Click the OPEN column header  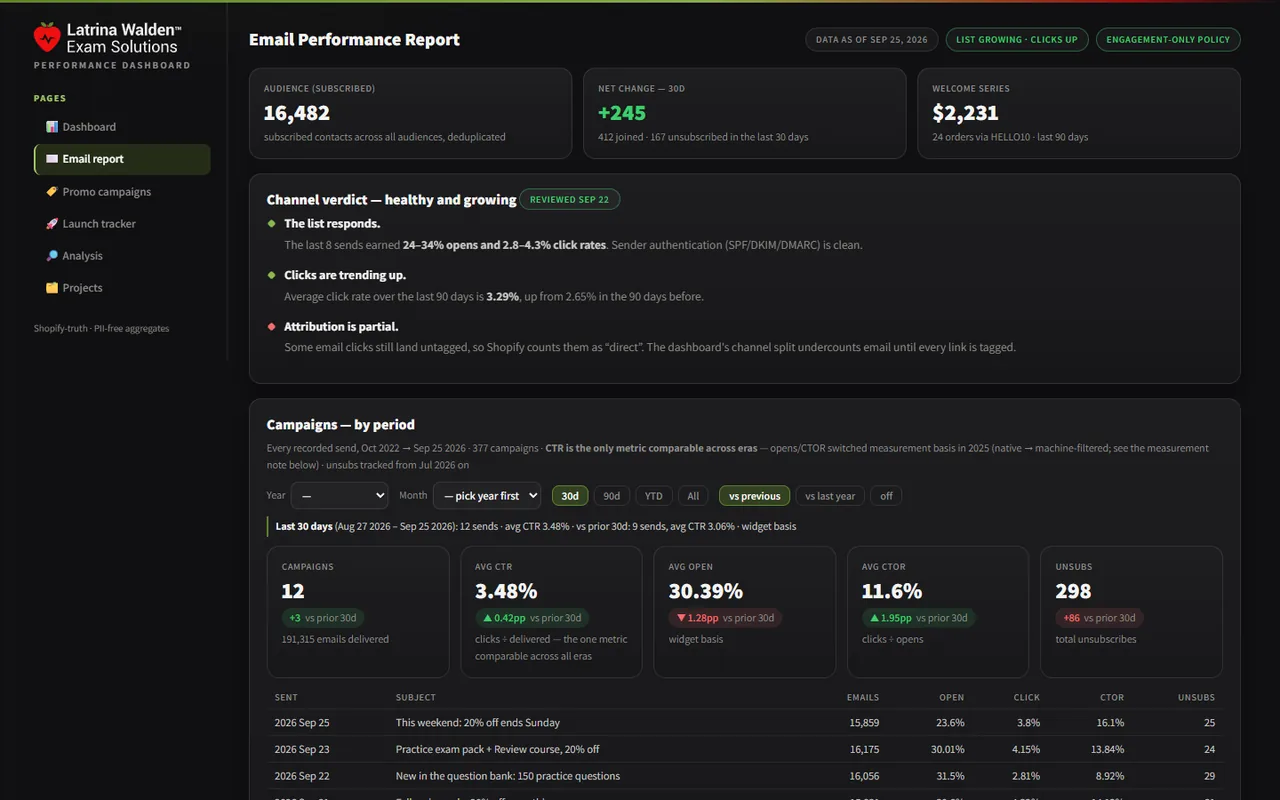pos(952,697)
